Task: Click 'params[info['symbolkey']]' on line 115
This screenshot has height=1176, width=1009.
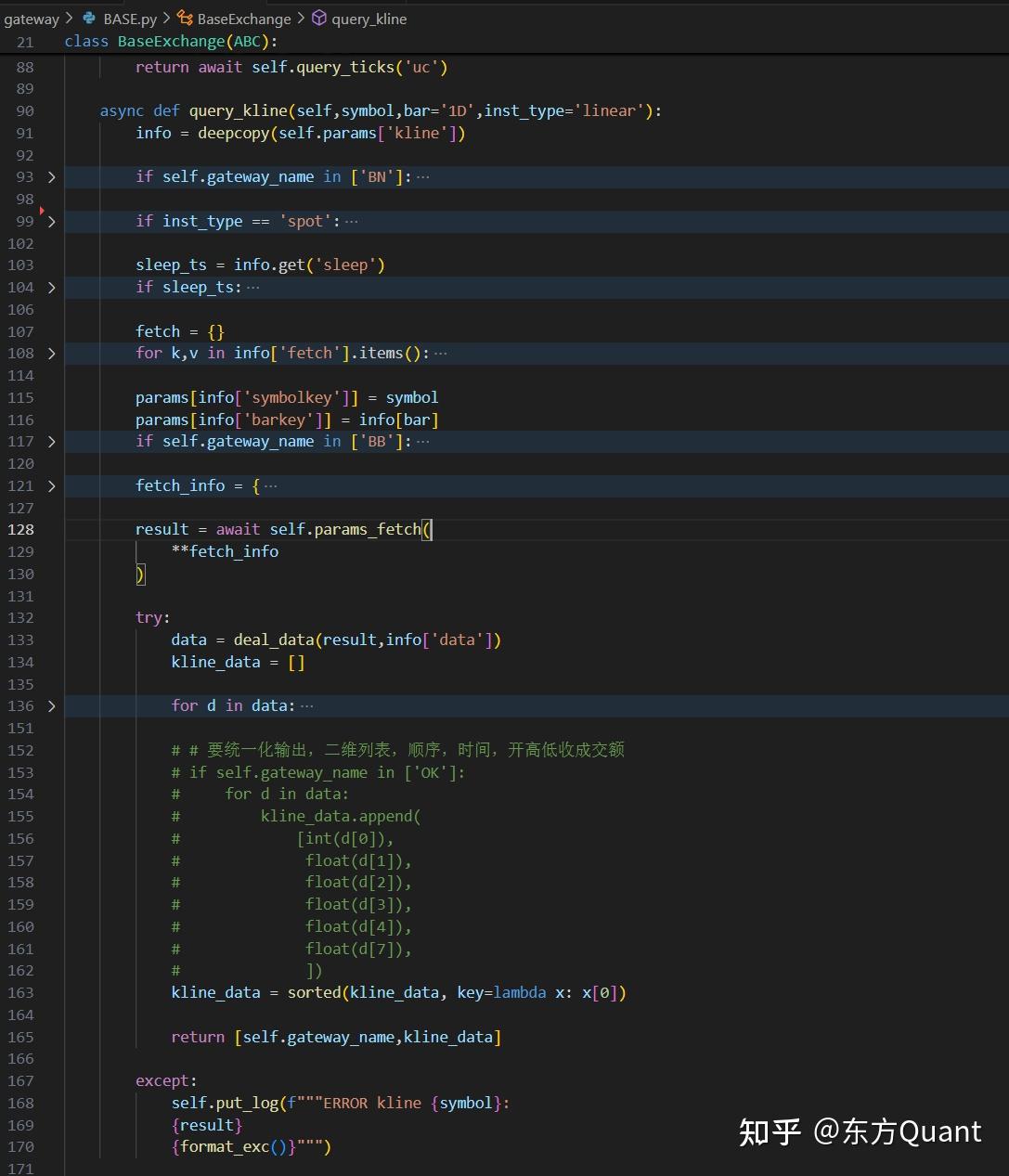Action: tap(247, 398)
